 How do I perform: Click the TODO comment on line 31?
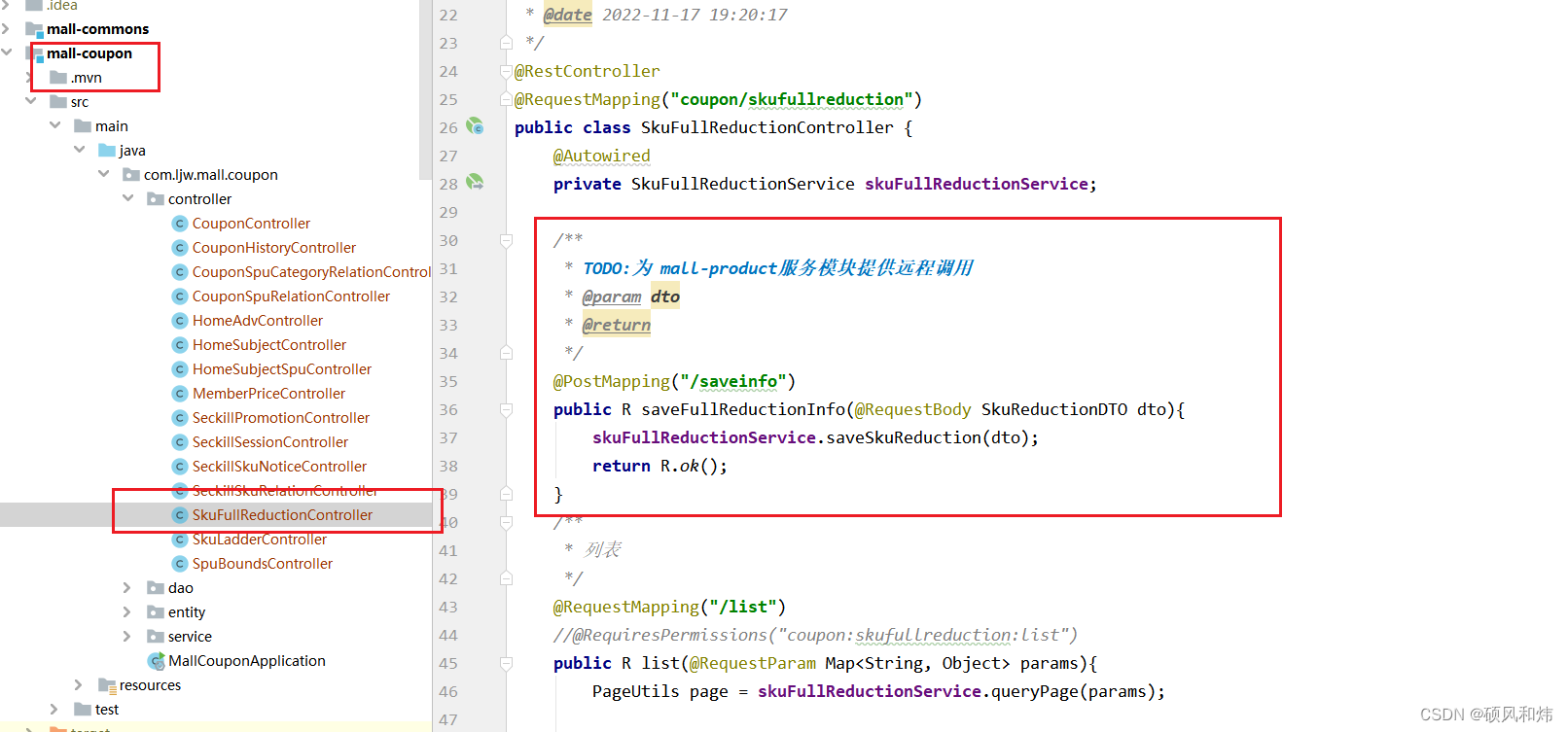click(x=778, y=268)
